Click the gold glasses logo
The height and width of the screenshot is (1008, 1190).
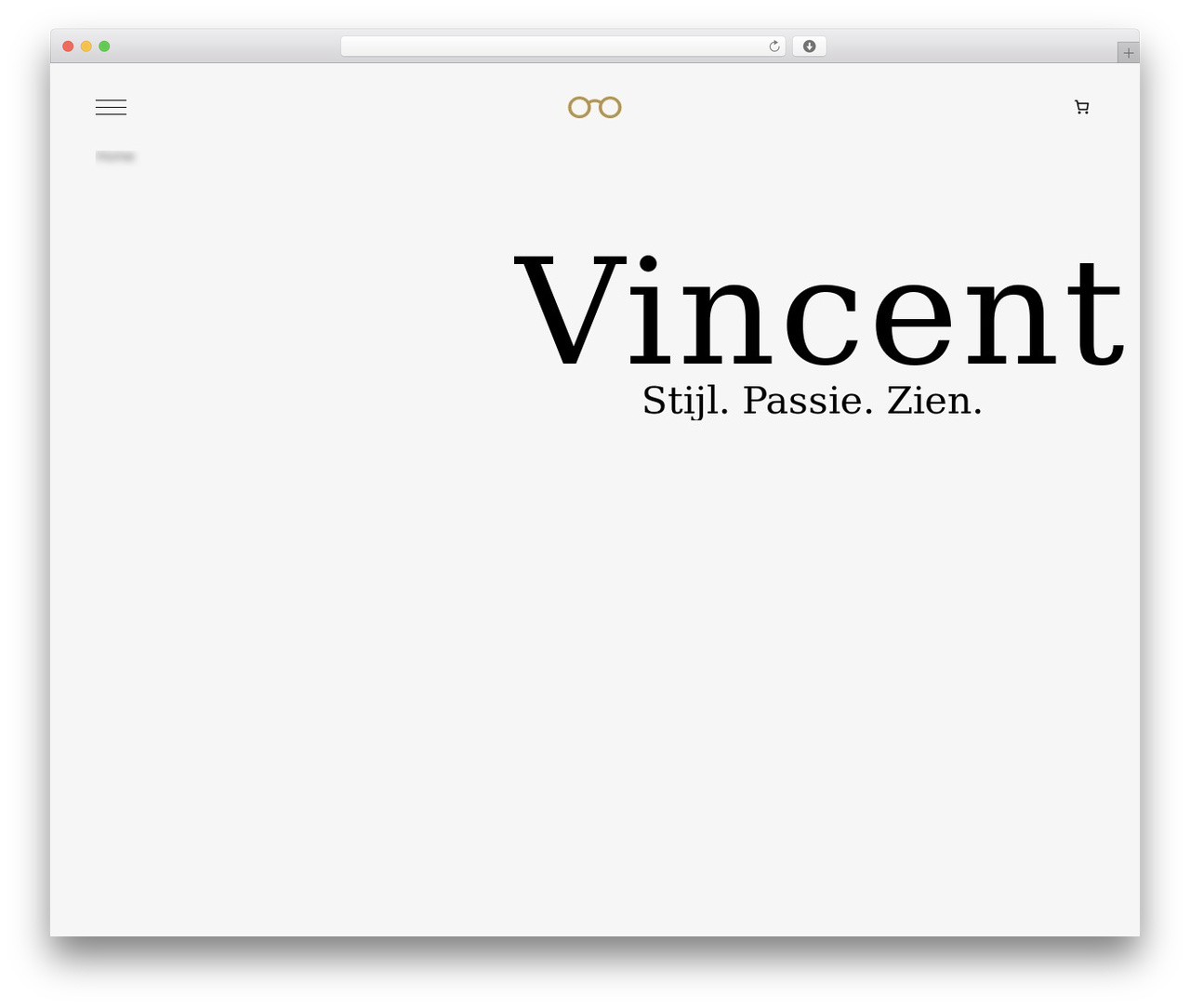(595, 107)
